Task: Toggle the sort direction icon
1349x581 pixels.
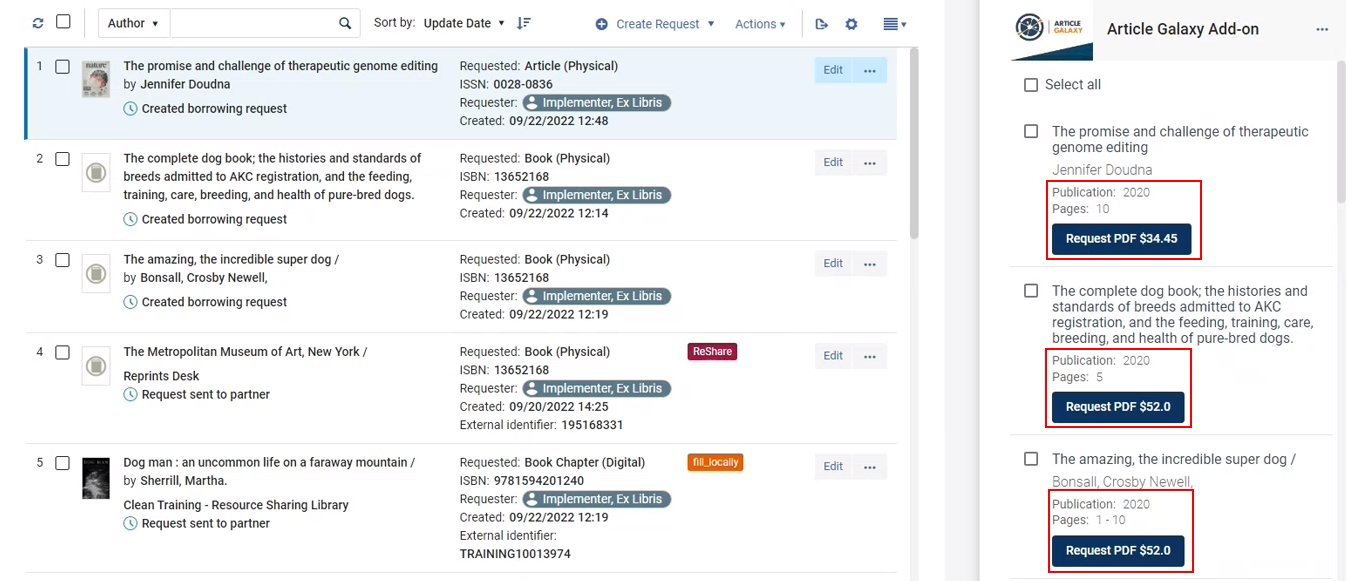Action: tap(524, 23)
